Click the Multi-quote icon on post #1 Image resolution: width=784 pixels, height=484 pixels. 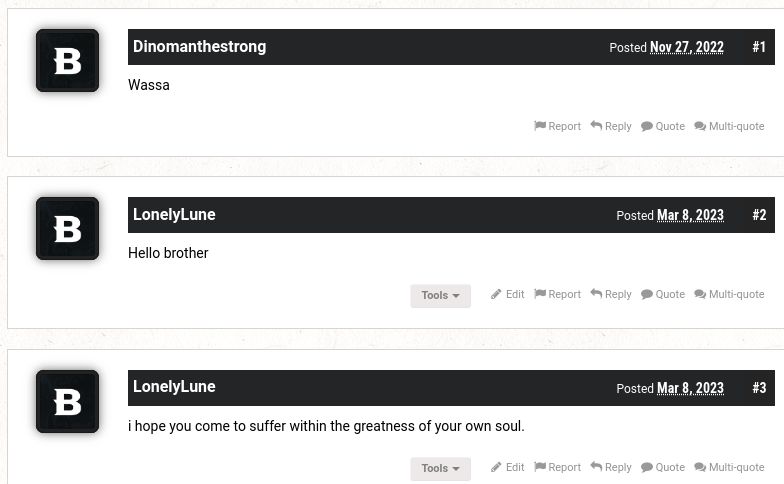[x=700, y=126]
